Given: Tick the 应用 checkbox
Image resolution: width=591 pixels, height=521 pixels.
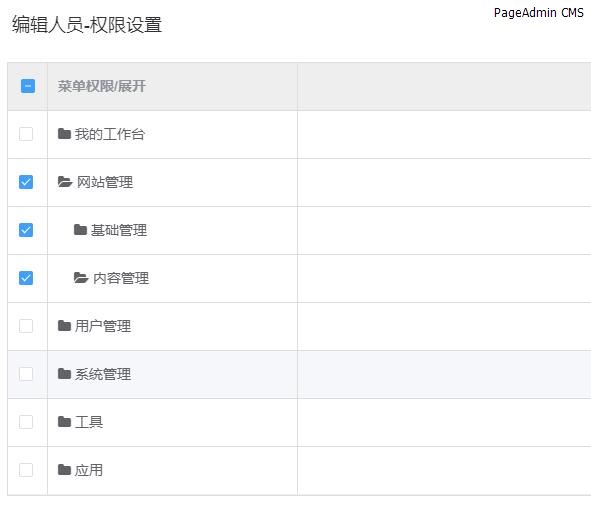Looking at the screenshot, I should pos(26,470).
